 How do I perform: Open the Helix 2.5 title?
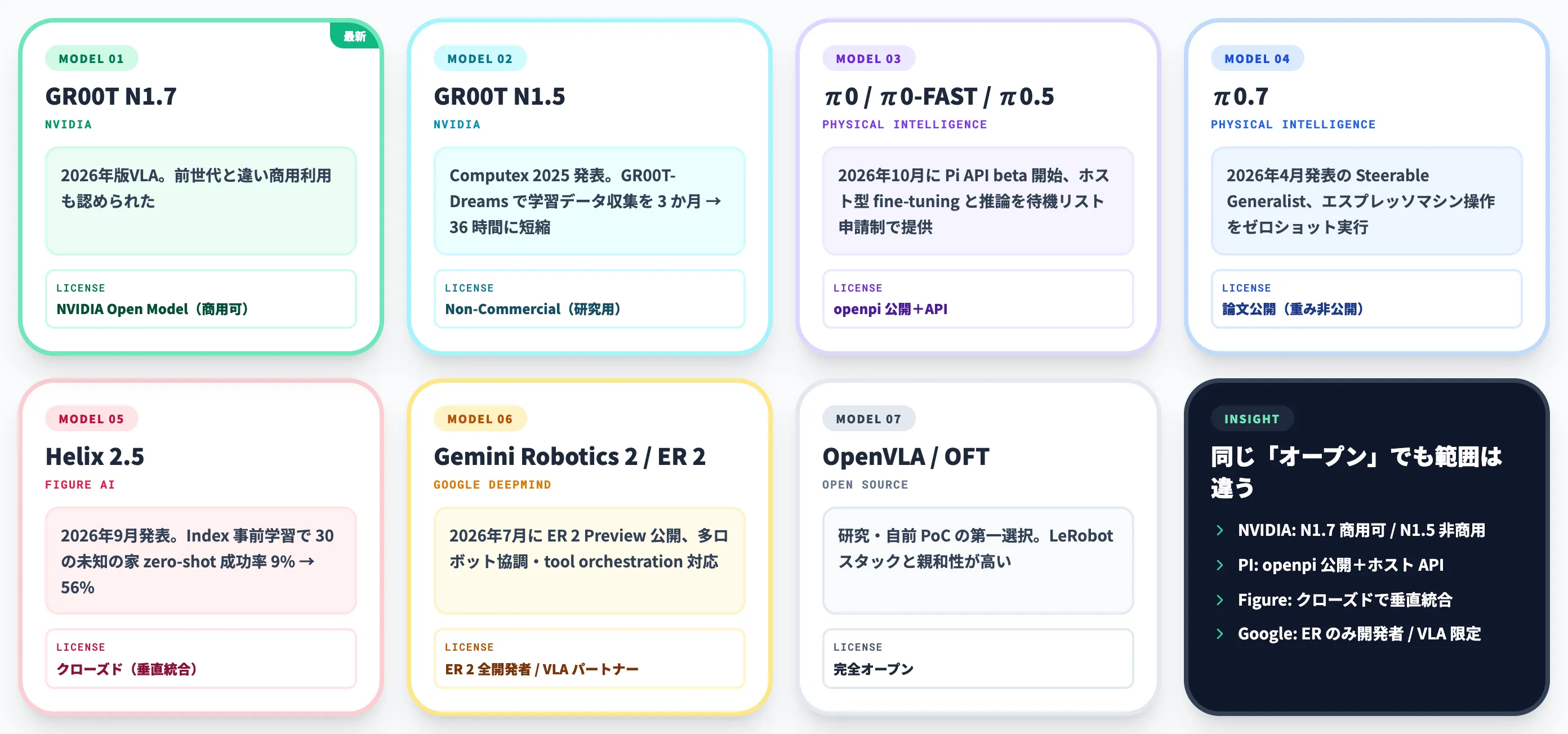(x=95, y=456)
